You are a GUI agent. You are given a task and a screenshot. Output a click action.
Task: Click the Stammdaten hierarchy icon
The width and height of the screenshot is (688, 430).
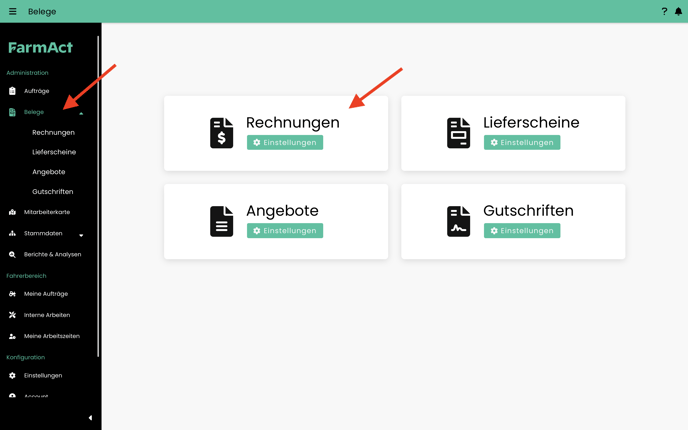pyautogui.click(x=12, y=233)
